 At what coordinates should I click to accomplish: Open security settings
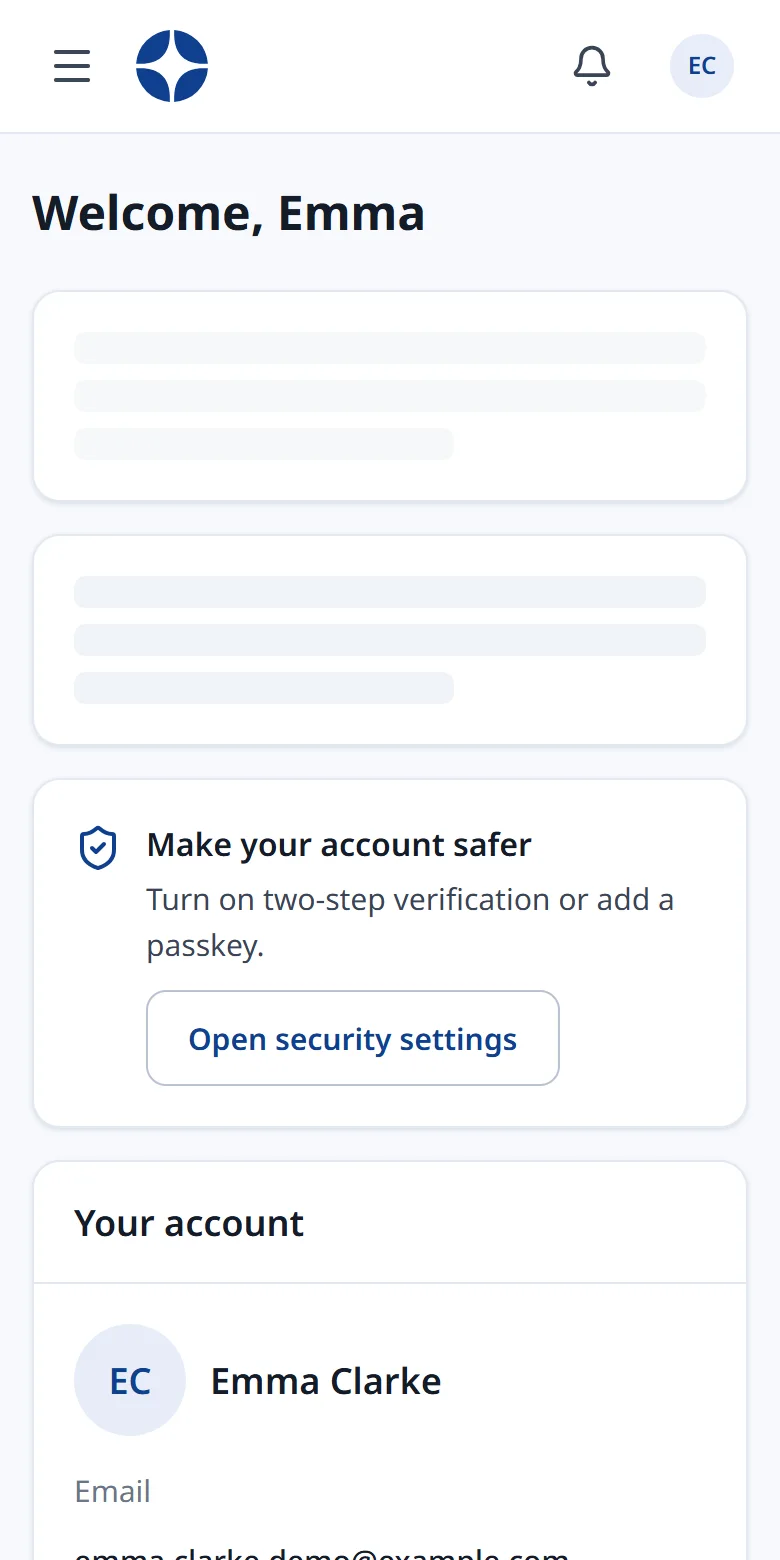click(353, 1038)
